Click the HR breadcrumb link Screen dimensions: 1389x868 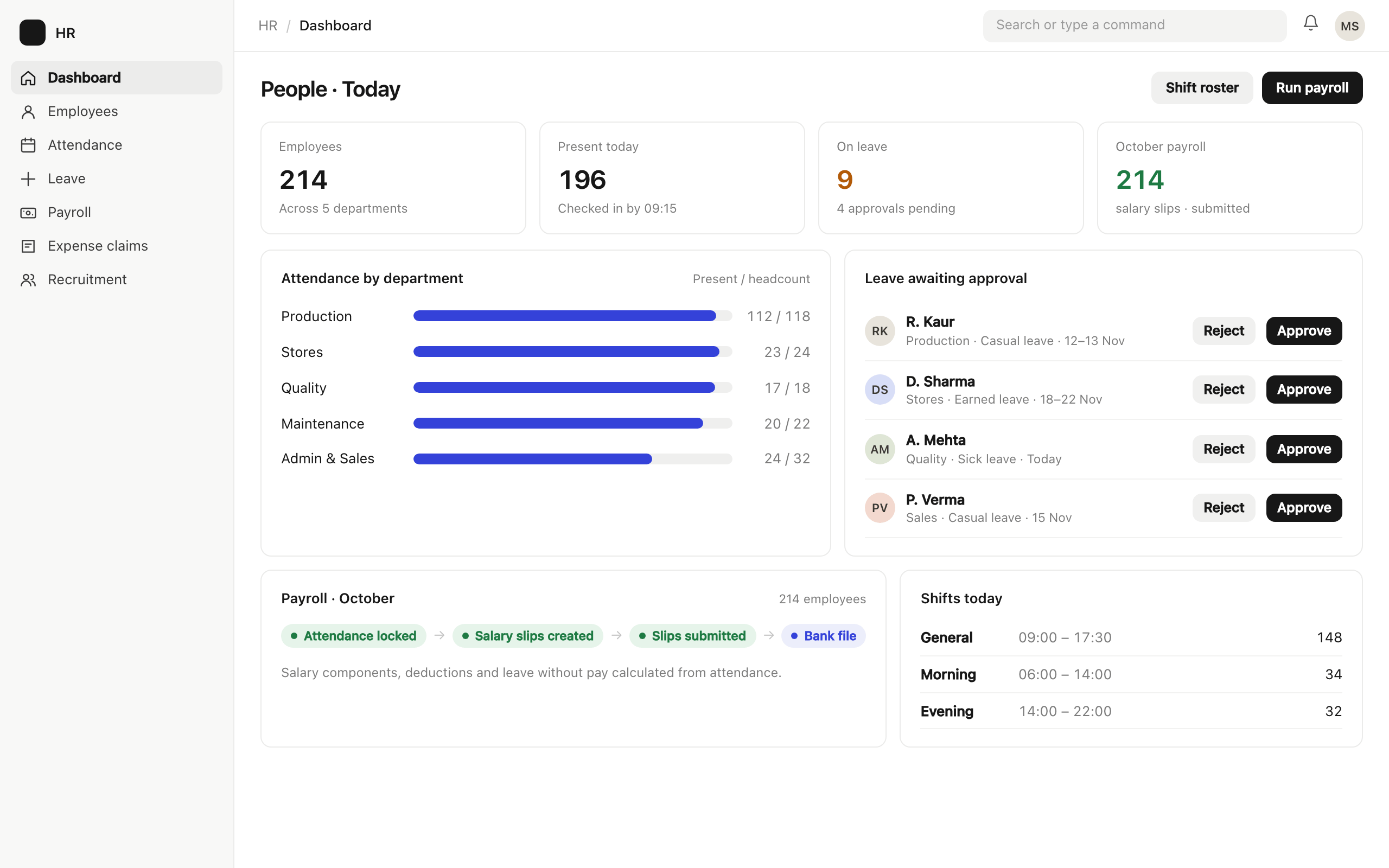[268, 26]
